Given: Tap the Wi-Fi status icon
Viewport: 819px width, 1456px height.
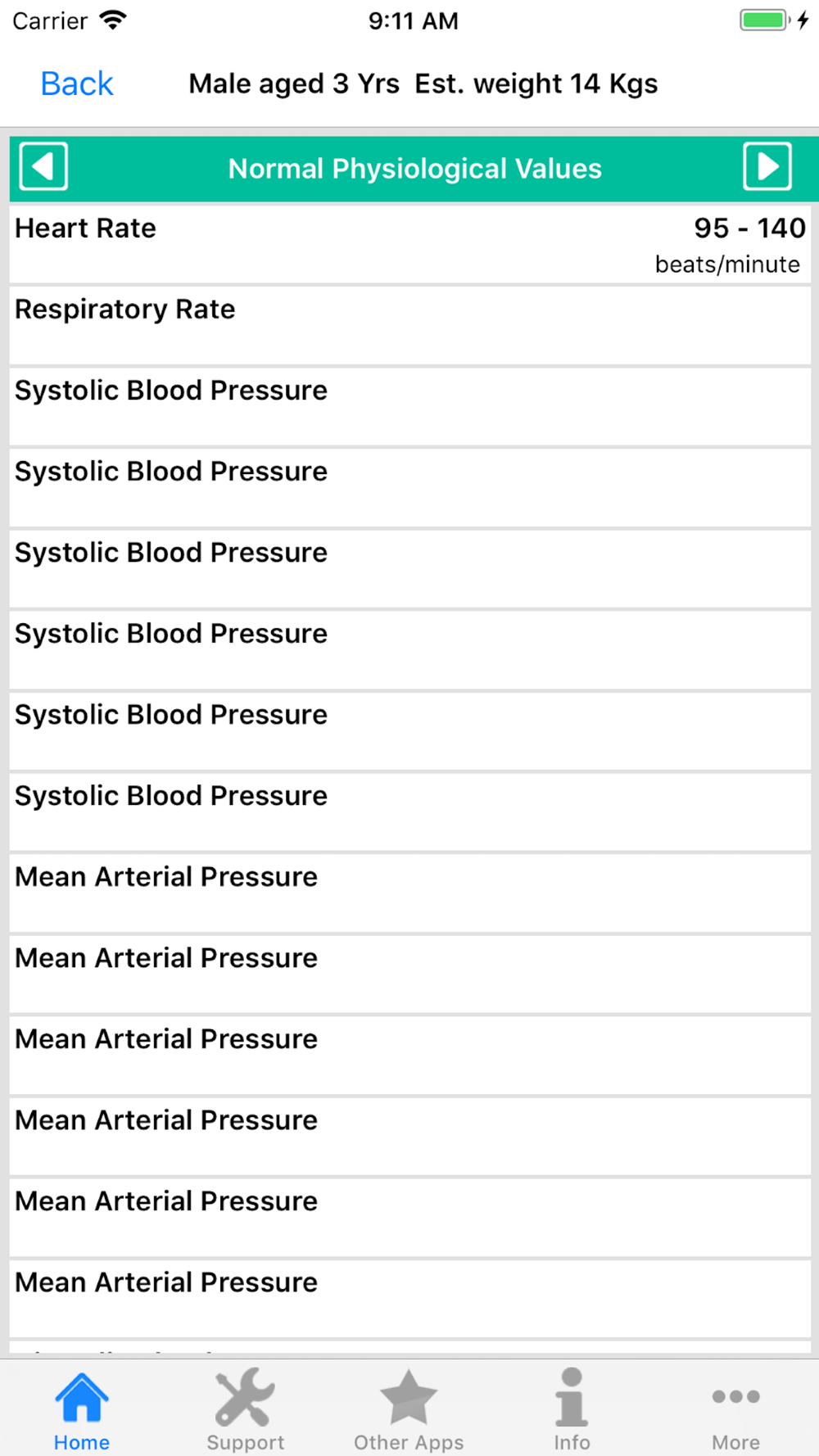Looking at the screenshot, I should coord(113,20).
